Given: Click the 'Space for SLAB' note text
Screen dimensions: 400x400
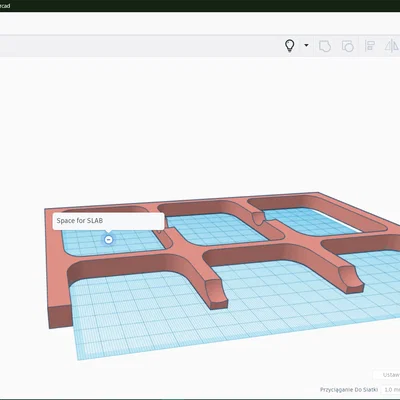Looking at the screenshot, I should (x=80, y=221).
